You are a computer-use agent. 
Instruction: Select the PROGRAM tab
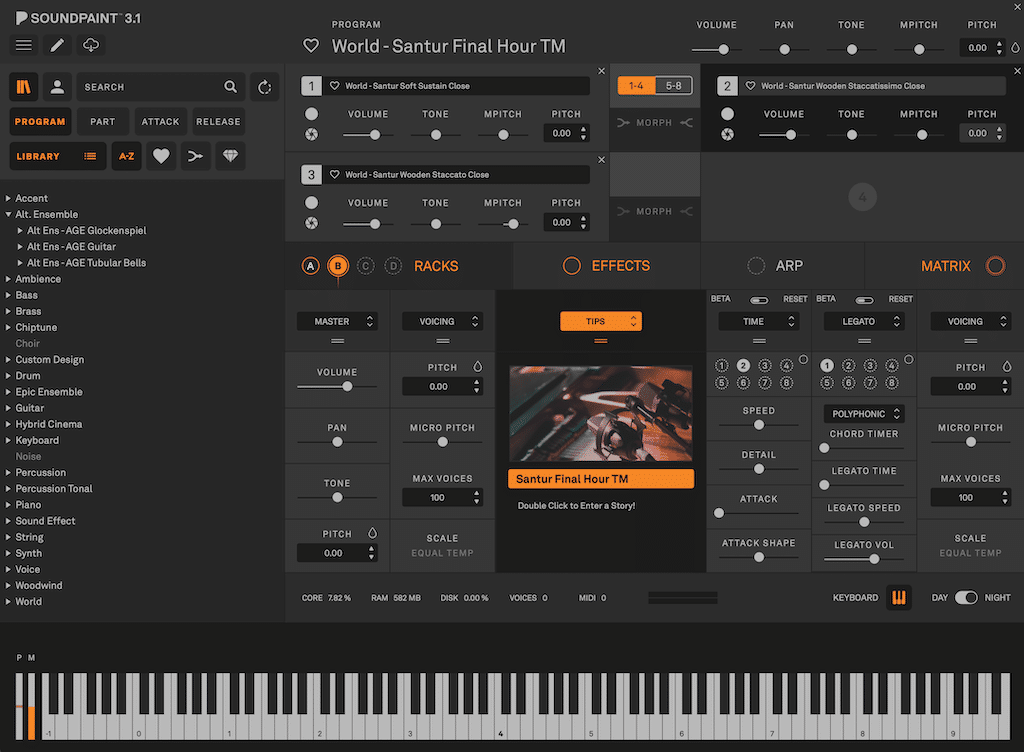(x=40, y=121)
